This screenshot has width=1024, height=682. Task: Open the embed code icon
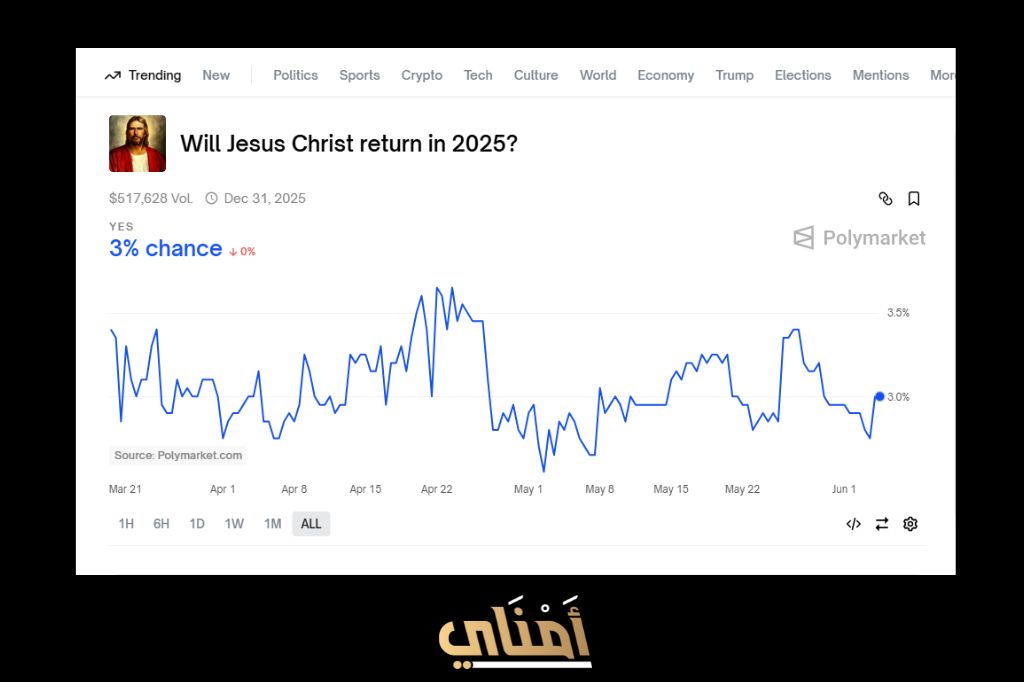coord(853,524)
